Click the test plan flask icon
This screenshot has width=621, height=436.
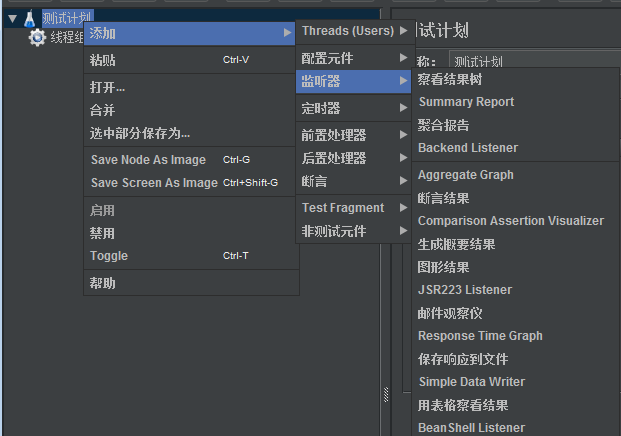tap(30, 19)
